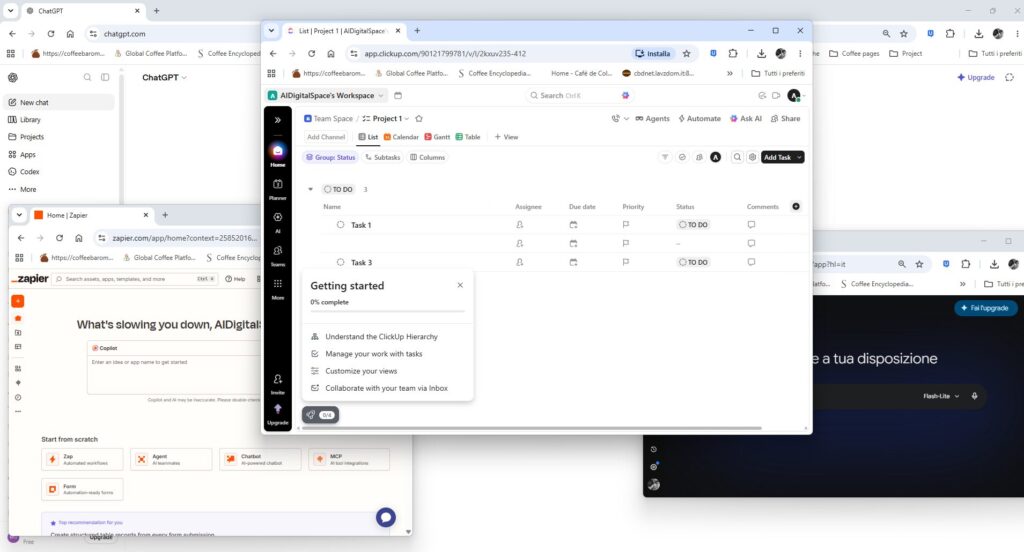Click the ClickUp Search field
The width and height of the screenshot is (1024, 552).
pos(580,95)
